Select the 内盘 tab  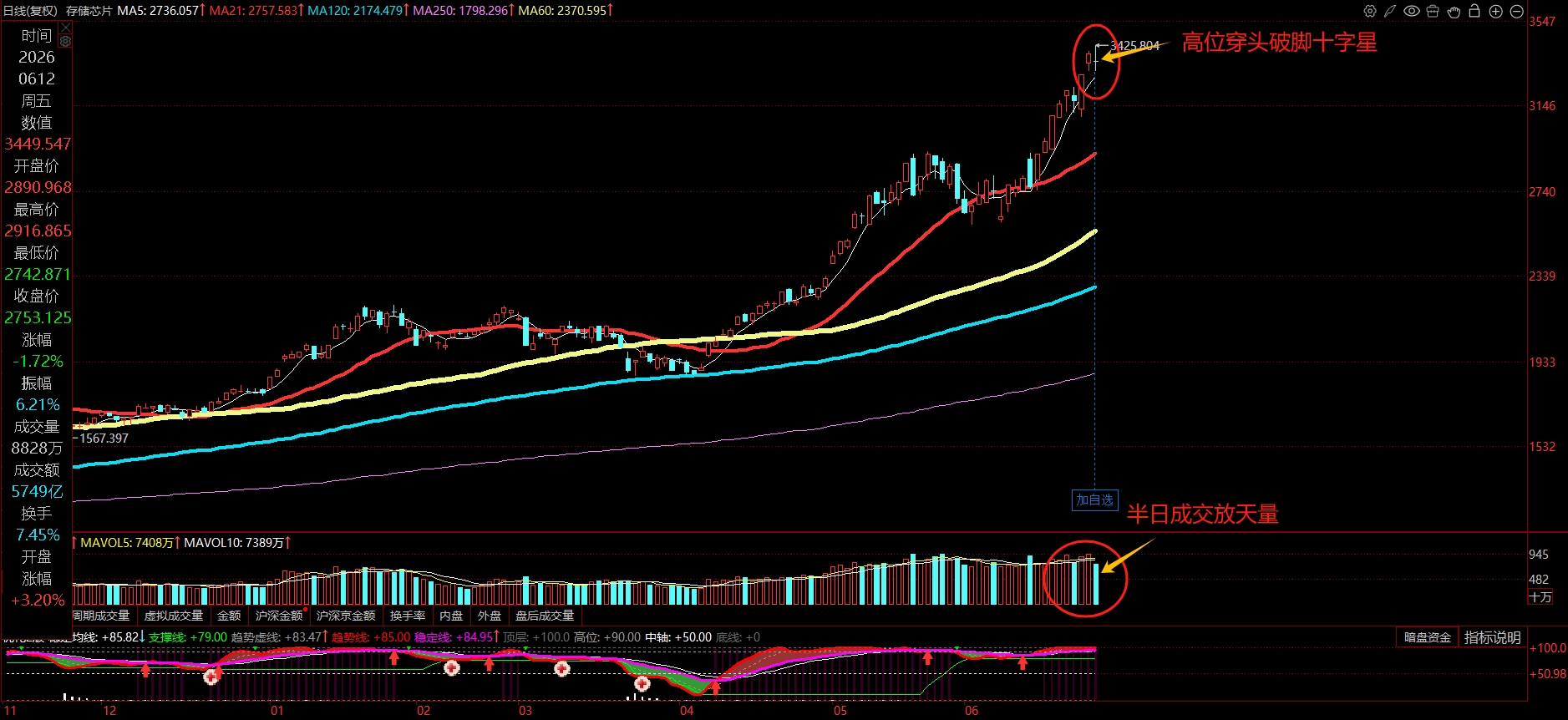pos(451,616)
